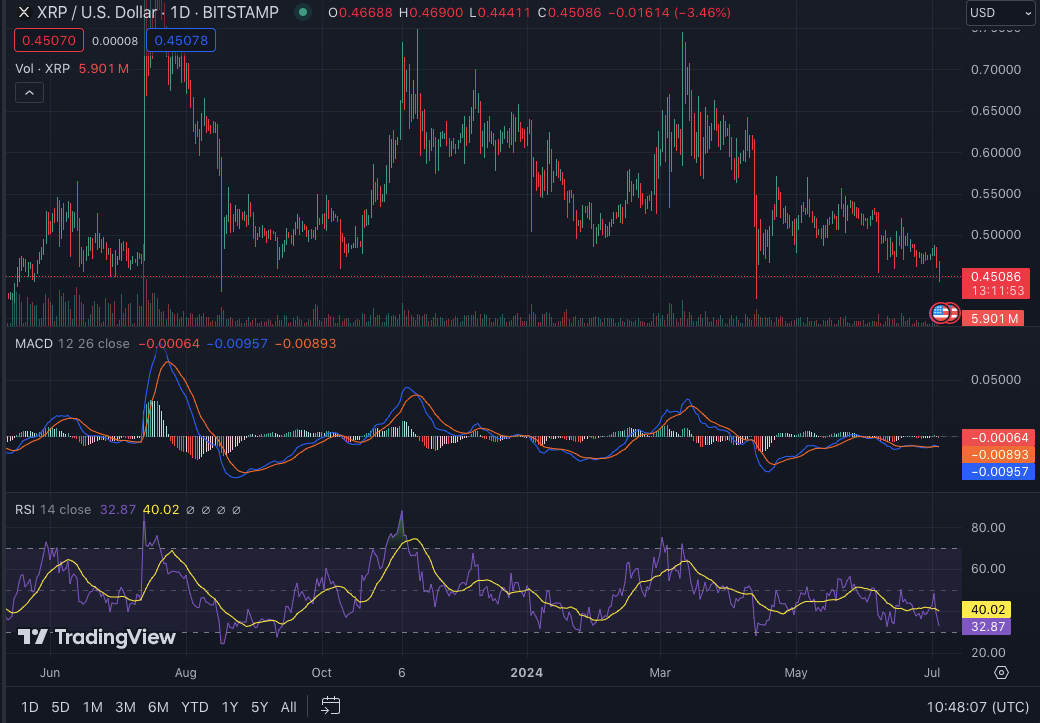
Task: Open chart settings gear icon
Action: point(1002,673)
